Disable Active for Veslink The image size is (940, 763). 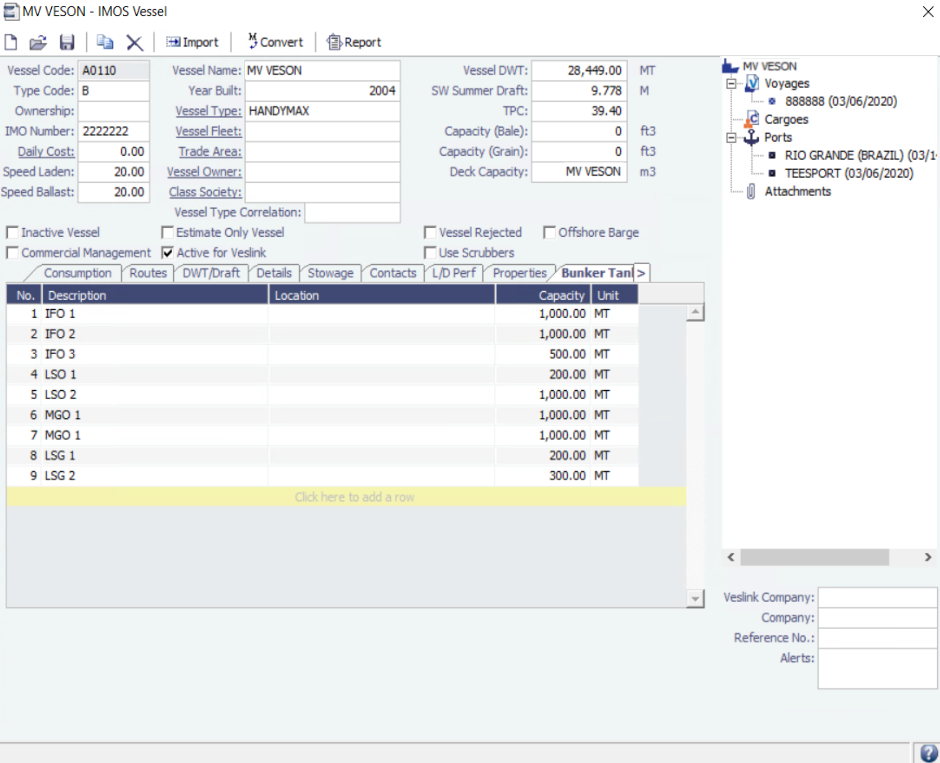point(168,252)
